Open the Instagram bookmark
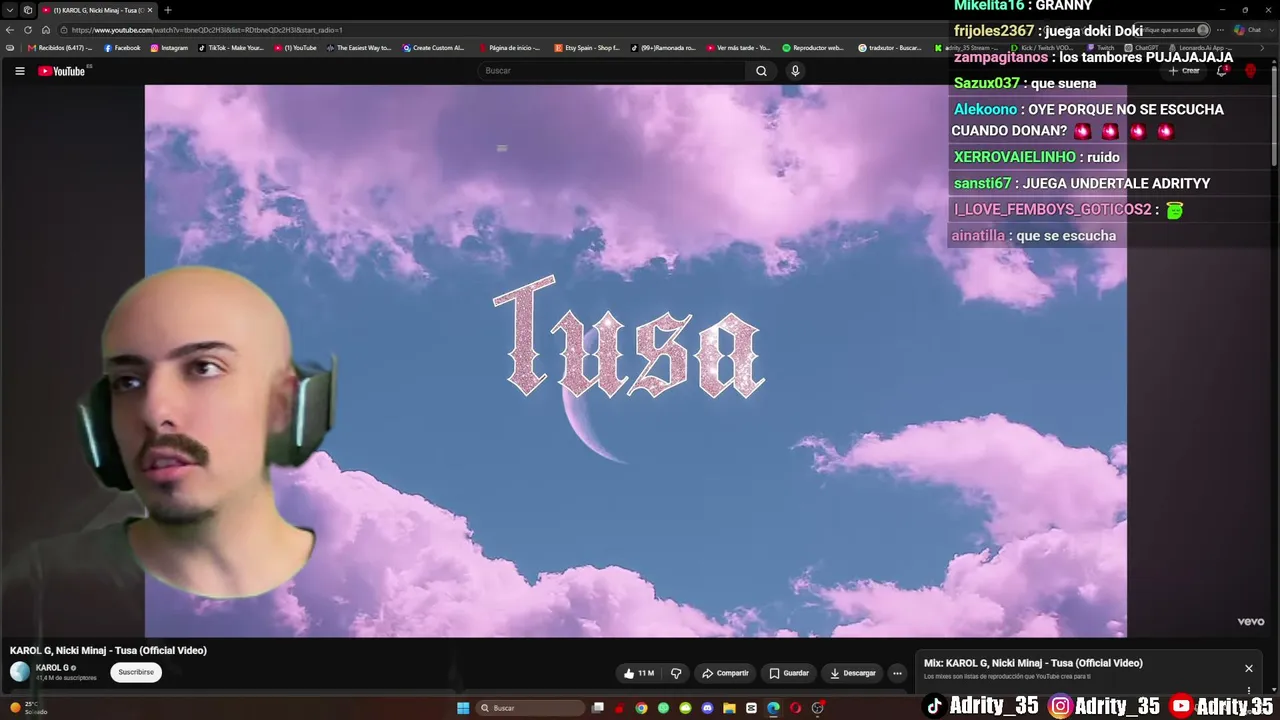1280x720 pixels. [x=169, y=48]
